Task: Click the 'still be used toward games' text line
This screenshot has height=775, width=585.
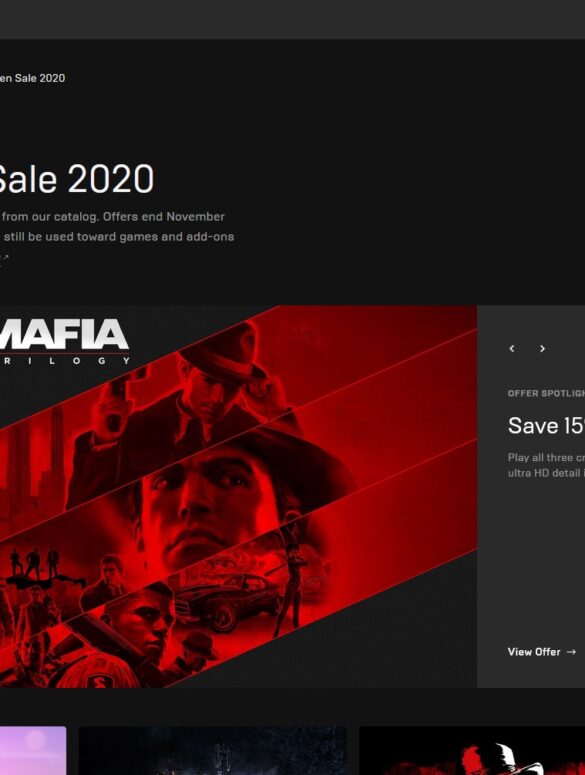Action: pos(119,237)
